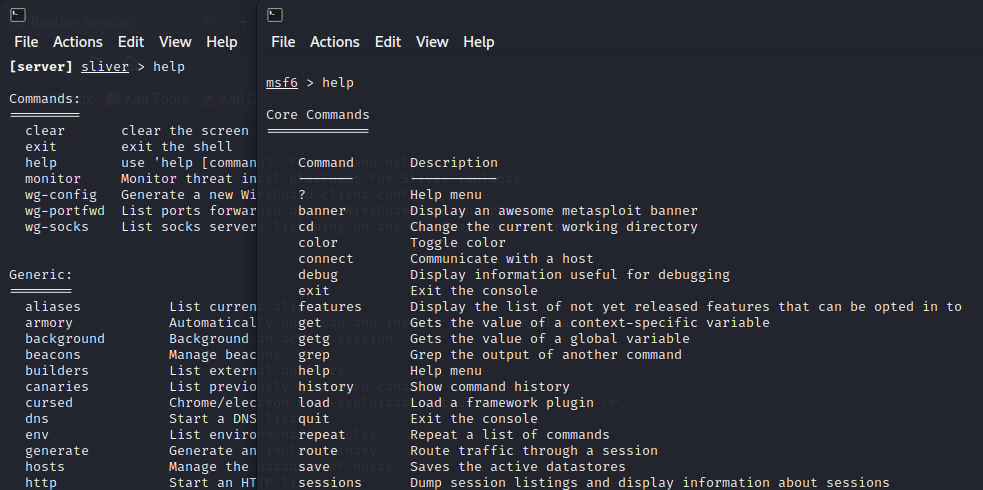Click 'Show command history' description text

click(x=490, y=387)
